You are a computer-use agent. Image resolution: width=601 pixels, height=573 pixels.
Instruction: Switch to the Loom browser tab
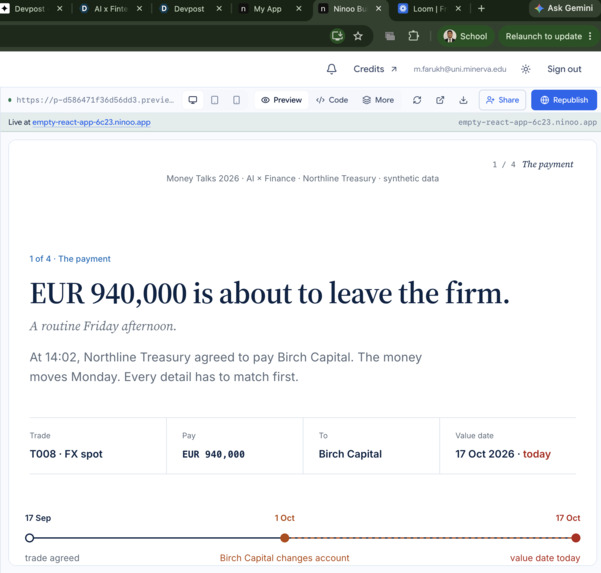pos(429,9)
